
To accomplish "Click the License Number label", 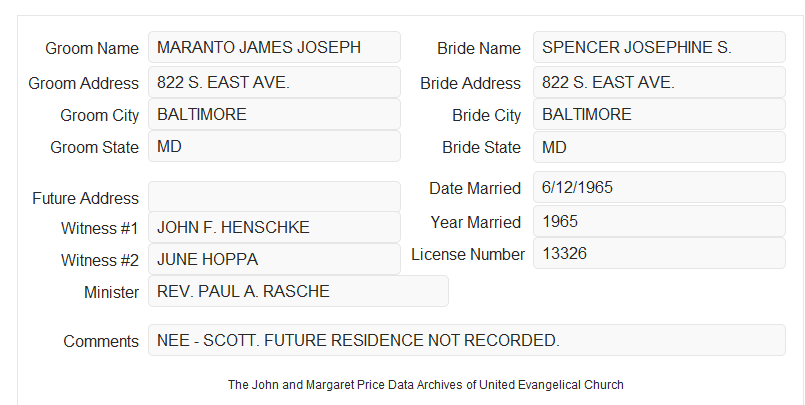I will coord(468,254).
